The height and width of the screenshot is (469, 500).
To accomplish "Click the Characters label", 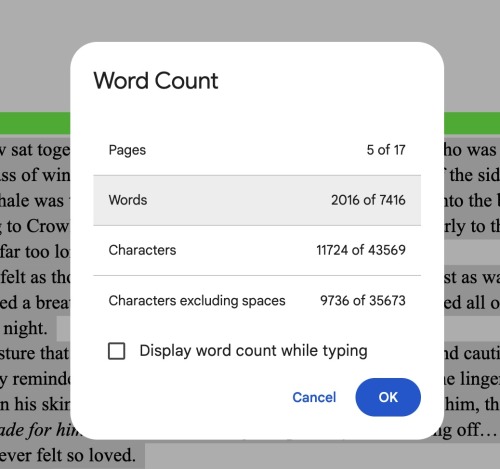I will click(x=142, y=250).
